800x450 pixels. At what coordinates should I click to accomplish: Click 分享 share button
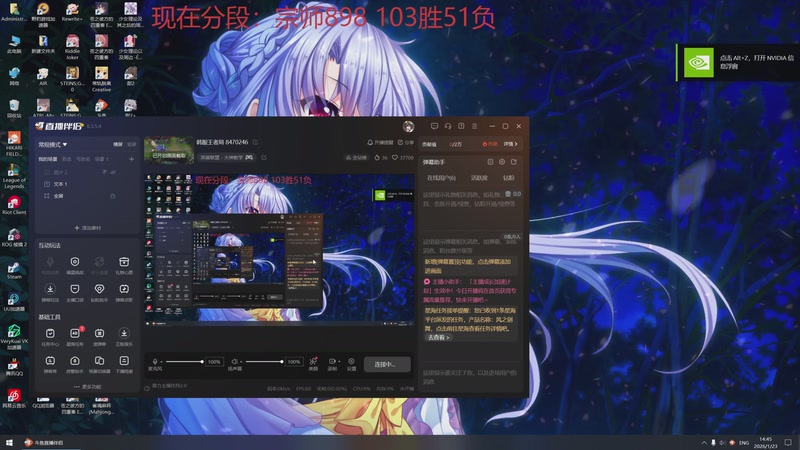[406, 142]
